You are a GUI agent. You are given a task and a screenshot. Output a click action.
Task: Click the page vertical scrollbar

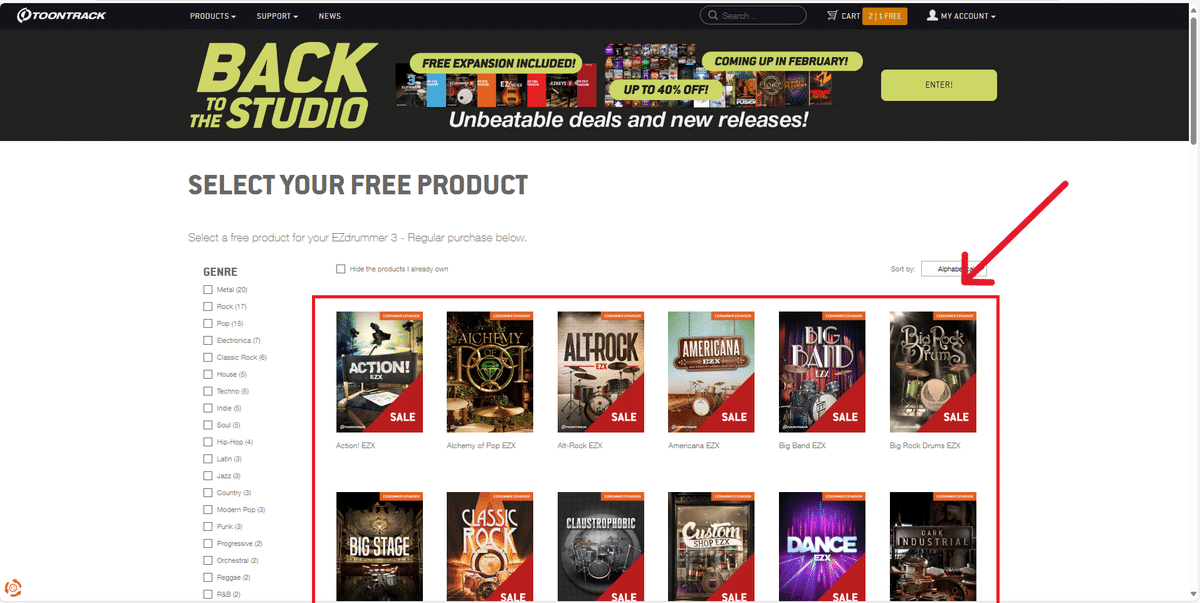1193,301
